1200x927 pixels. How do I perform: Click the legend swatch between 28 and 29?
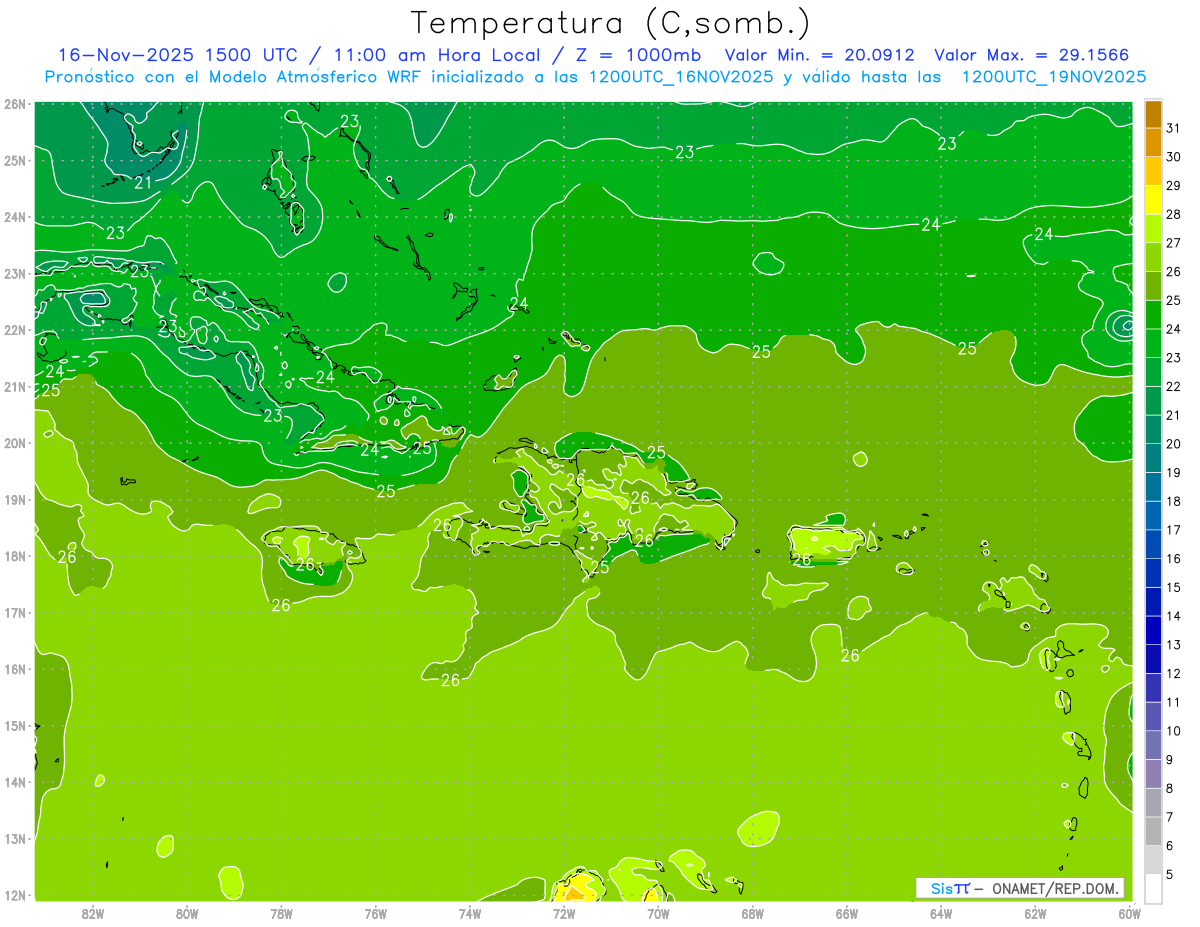pos(1153,200)
